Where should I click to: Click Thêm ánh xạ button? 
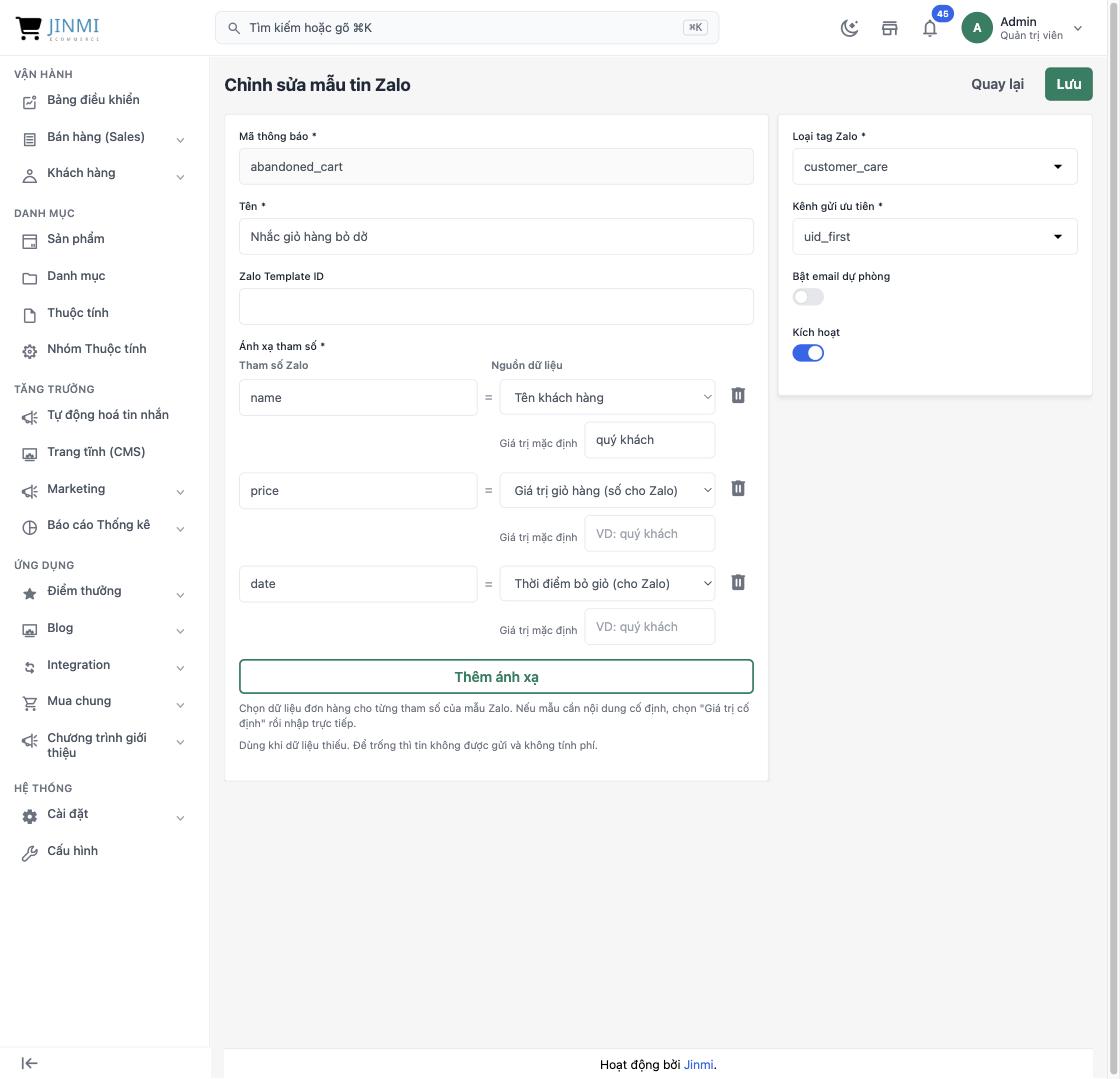coord(496,676)
